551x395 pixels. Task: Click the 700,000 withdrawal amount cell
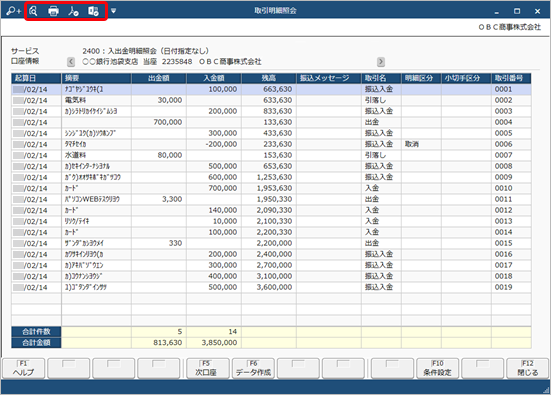pyautogui.click(x=159, y=122)
